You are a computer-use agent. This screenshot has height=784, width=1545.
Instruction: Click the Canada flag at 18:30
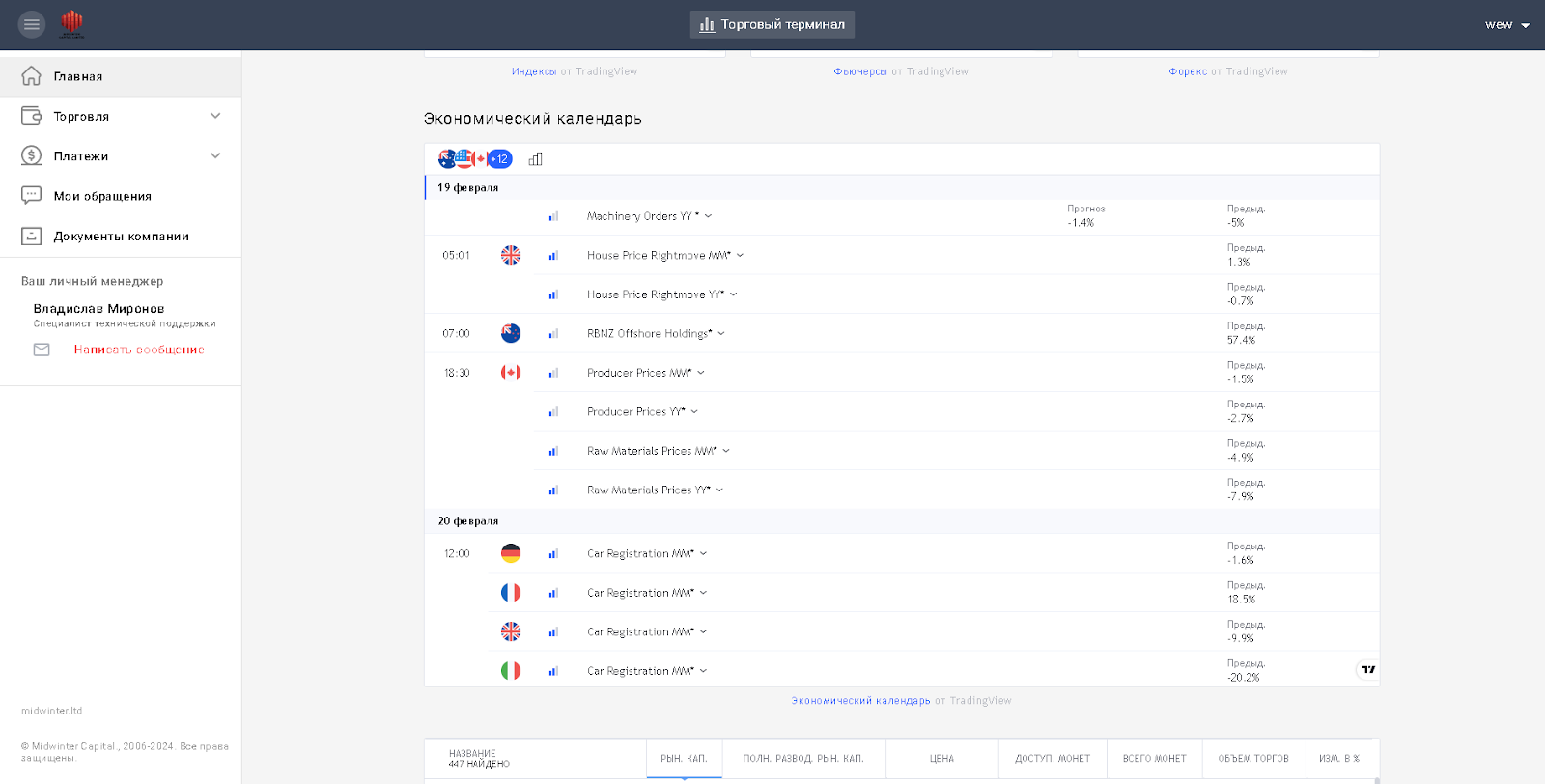[x=511, y=373]
